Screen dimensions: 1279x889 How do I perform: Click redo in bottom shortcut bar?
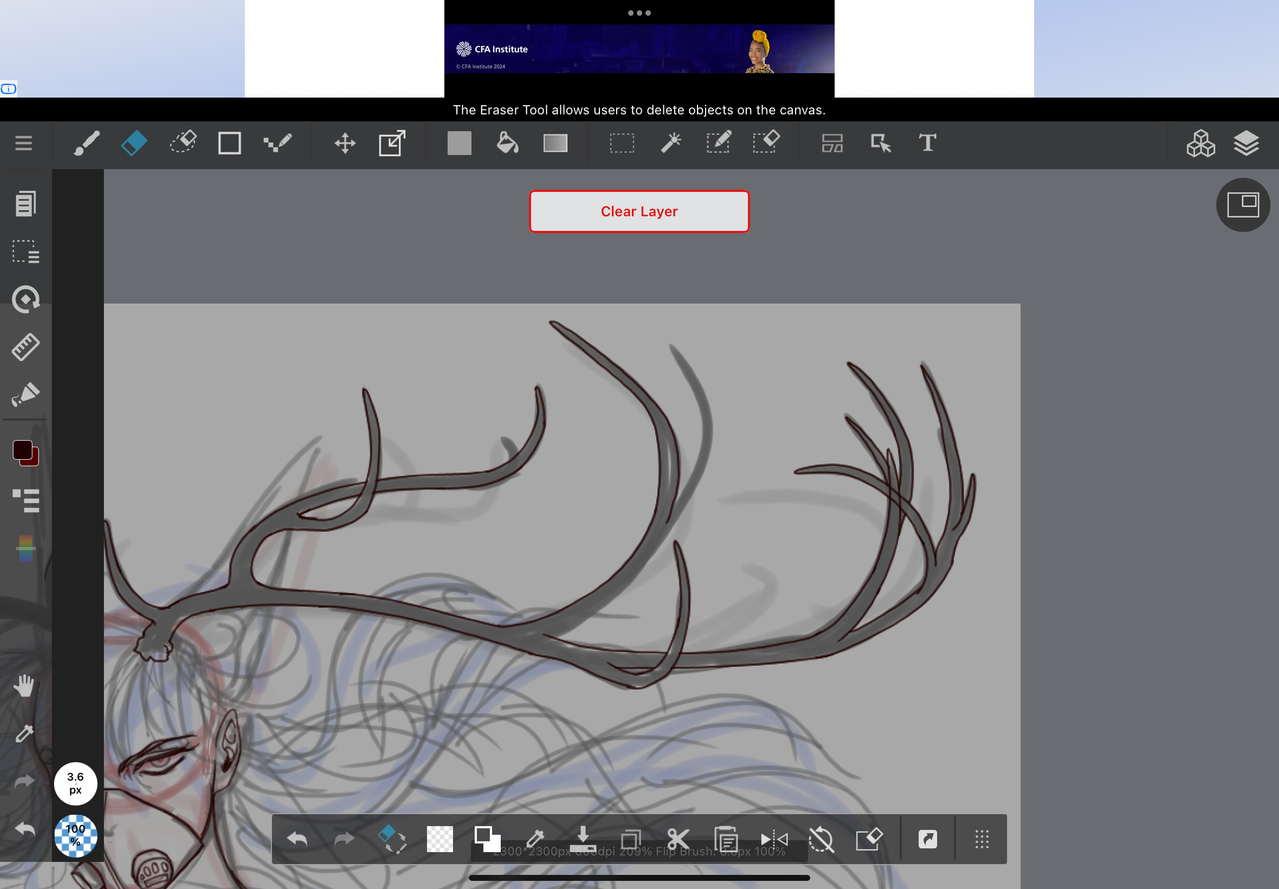[x=344, y=839]
